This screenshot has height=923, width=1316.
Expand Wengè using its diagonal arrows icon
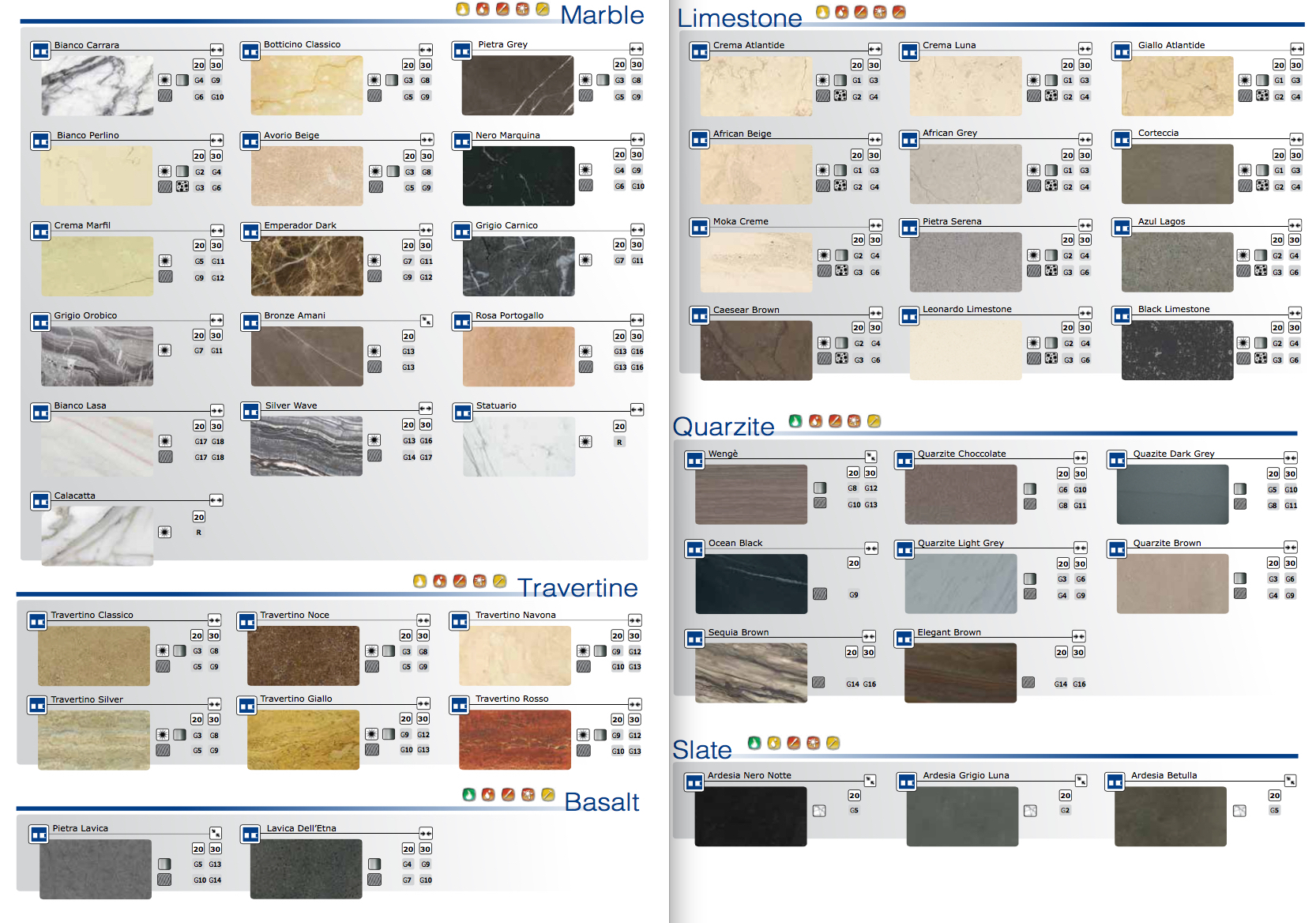(870, 457)
